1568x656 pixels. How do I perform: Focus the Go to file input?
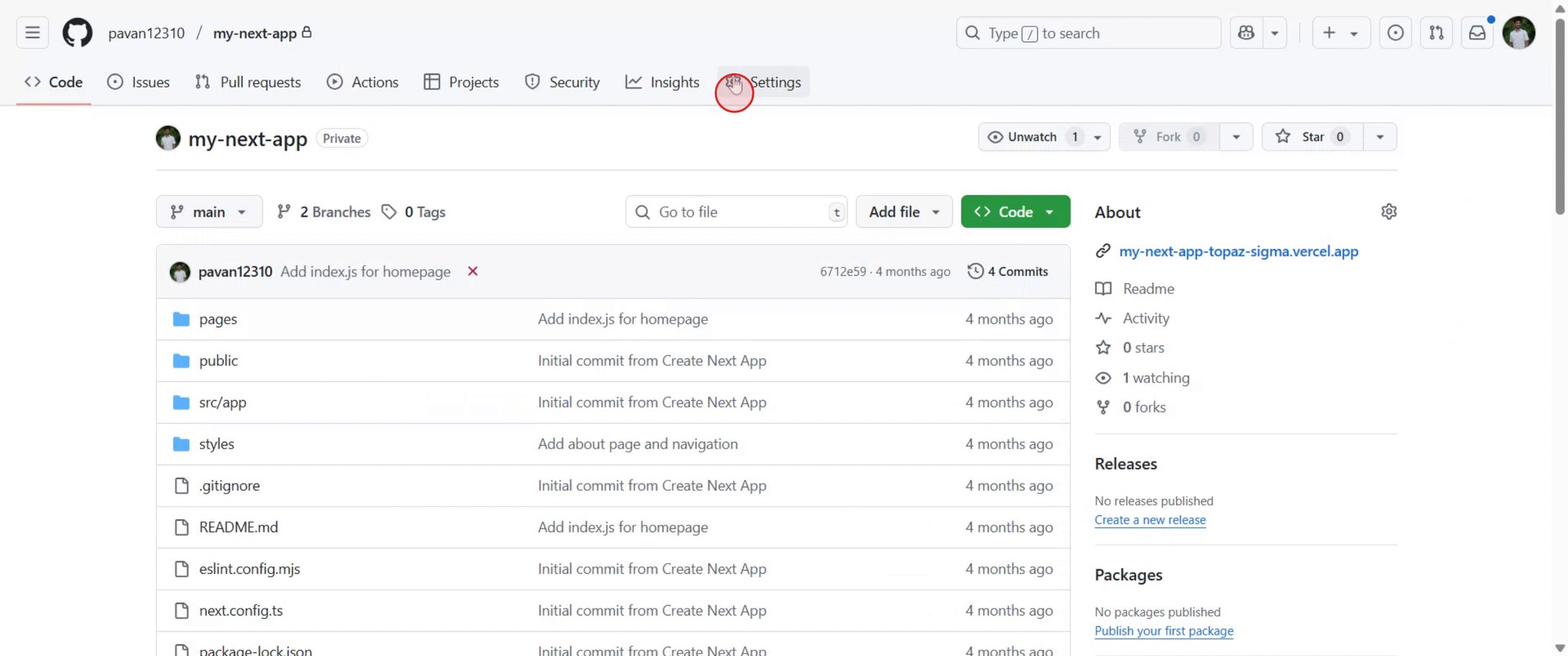point(737,212)
